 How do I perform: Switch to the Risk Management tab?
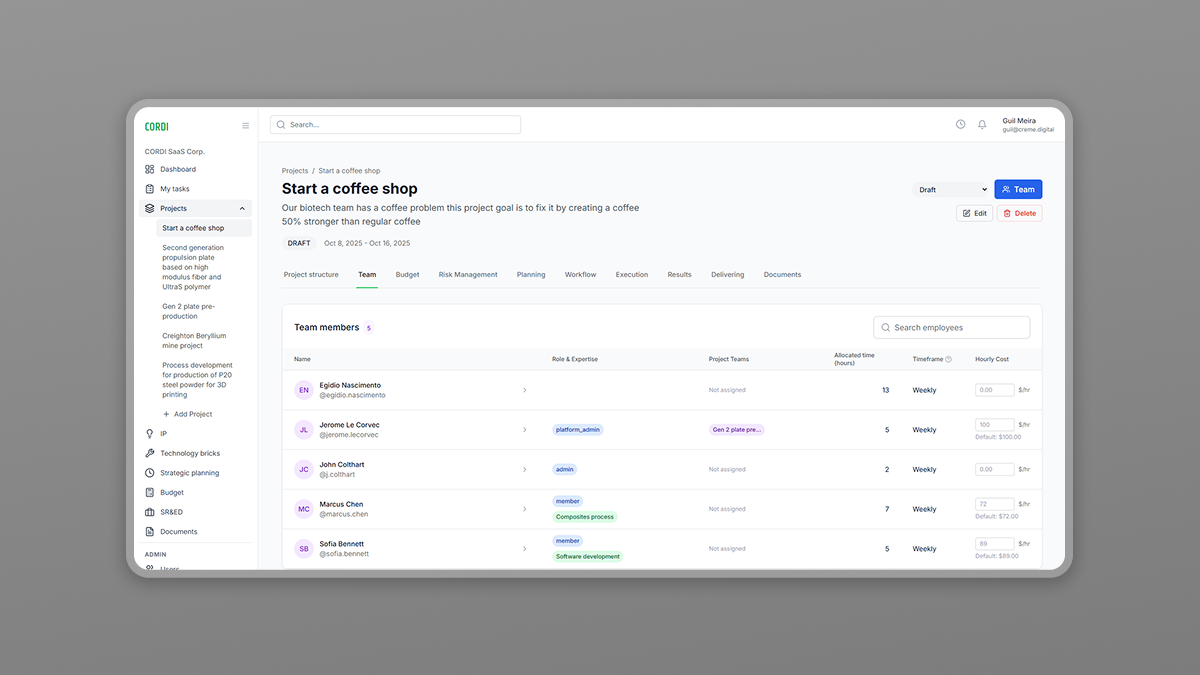467,274
